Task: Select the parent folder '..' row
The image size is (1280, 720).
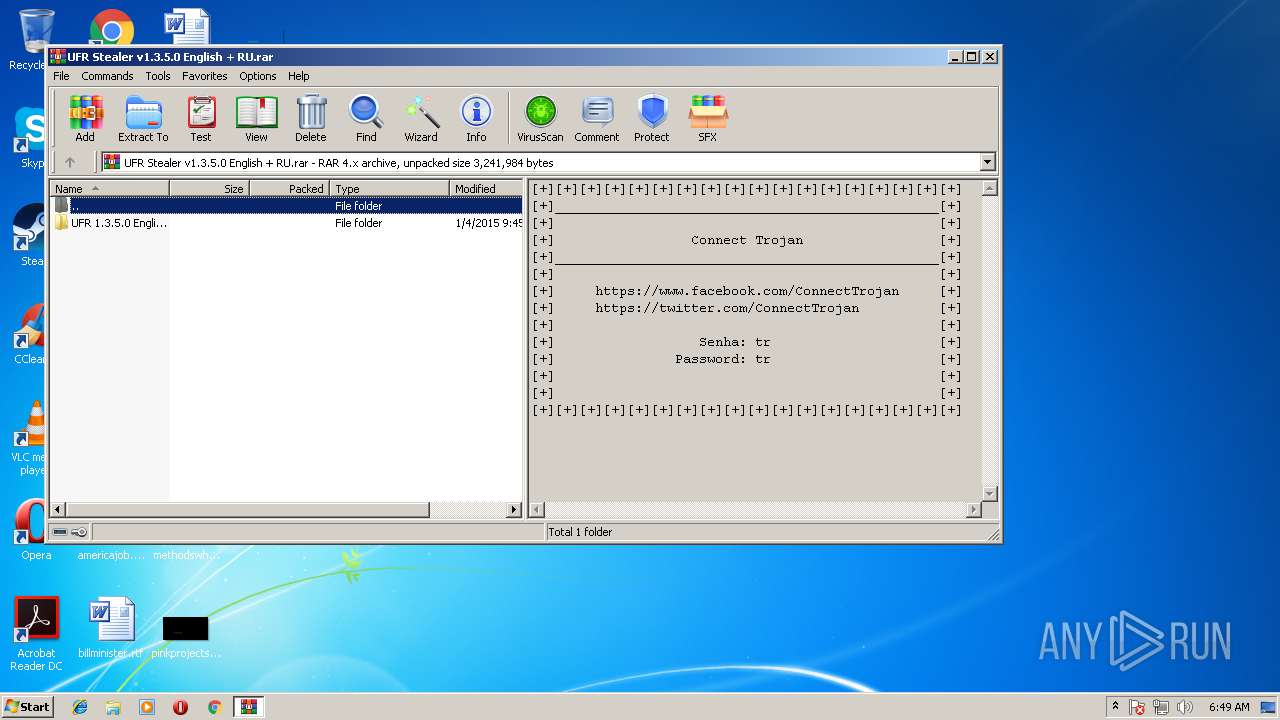Action: coord(286,206)
